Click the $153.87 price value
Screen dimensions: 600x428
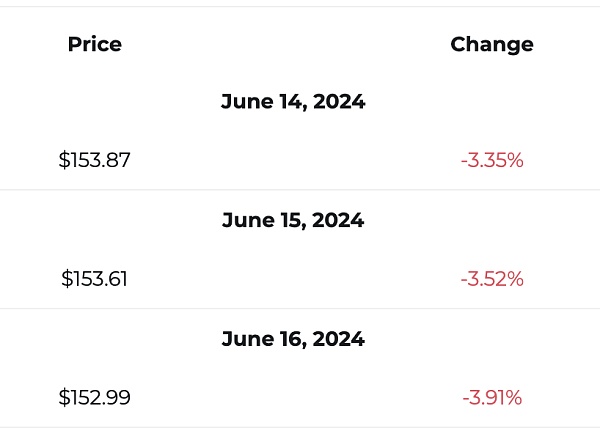point(95,160)
